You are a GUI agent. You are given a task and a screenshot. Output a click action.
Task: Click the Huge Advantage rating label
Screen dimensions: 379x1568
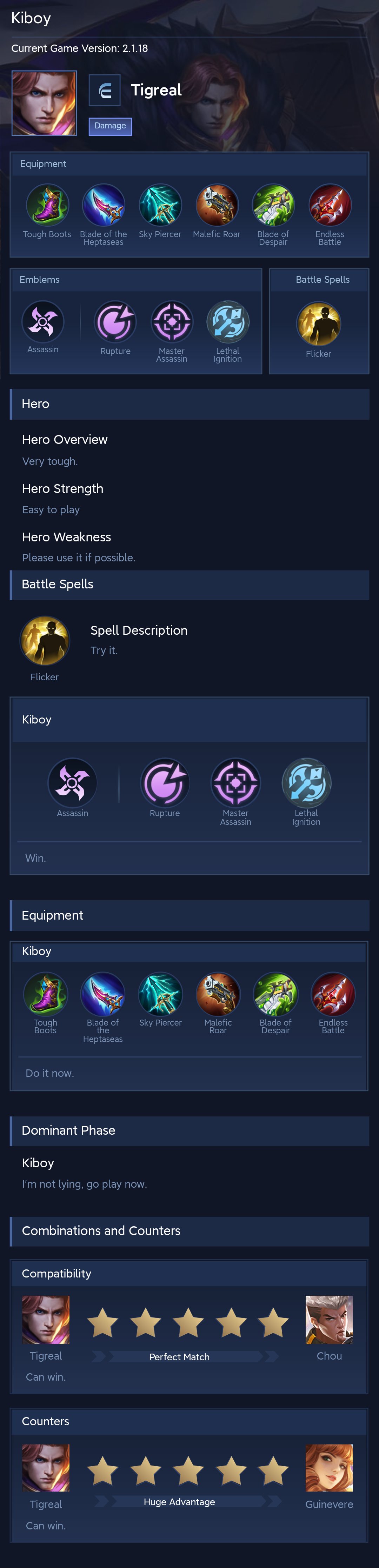[179, 1502]
